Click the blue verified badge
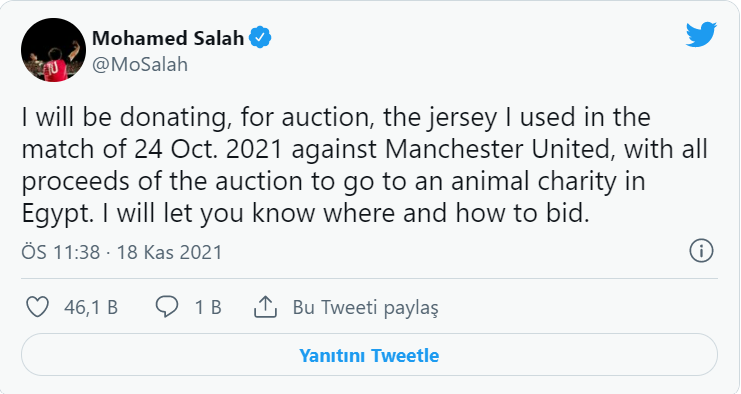This screenshot has width=741, height=394. tap(260, 38)
